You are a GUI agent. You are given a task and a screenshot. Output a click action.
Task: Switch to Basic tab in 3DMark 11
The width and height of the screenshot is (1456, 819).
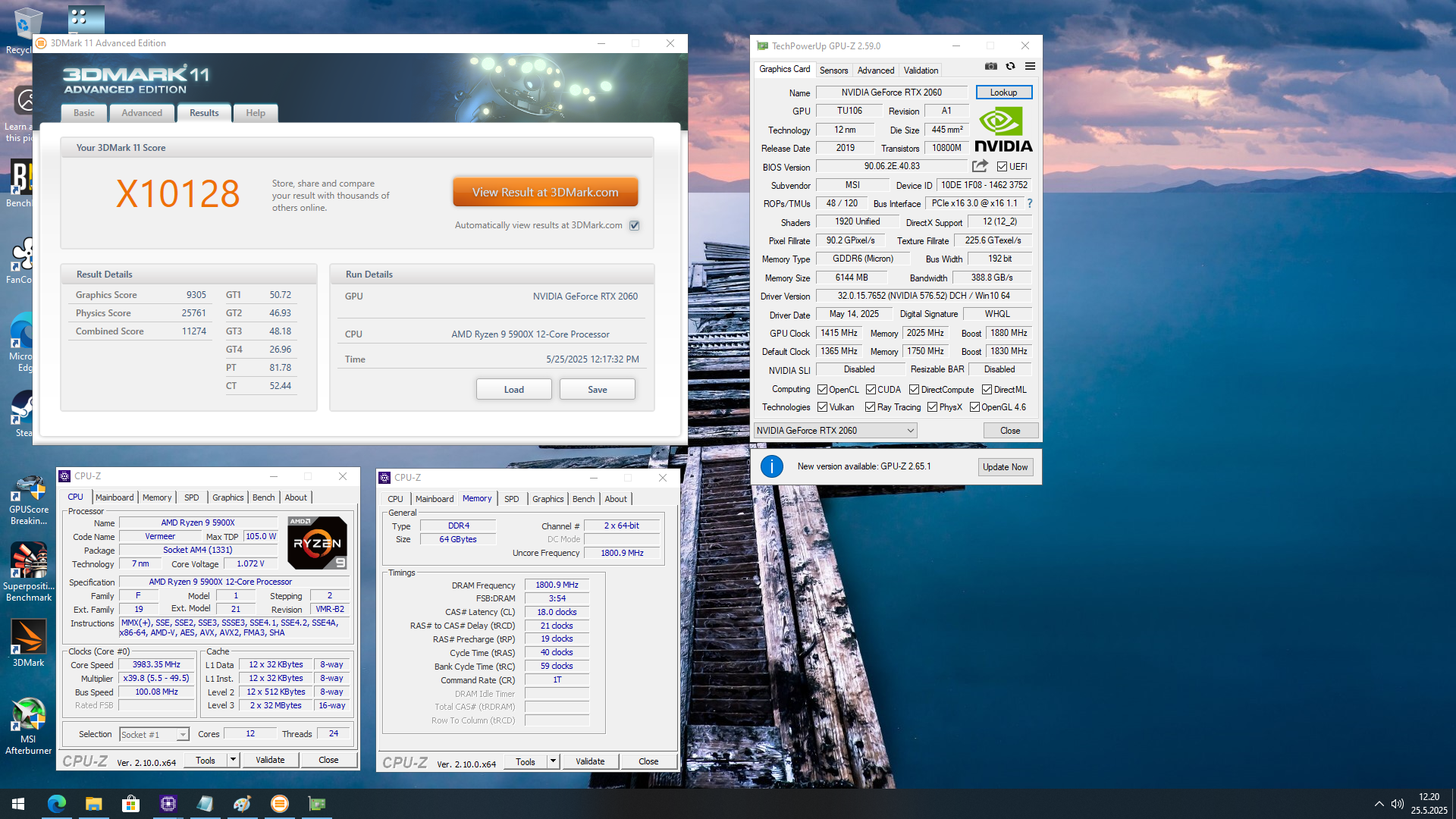coord(84,113)
